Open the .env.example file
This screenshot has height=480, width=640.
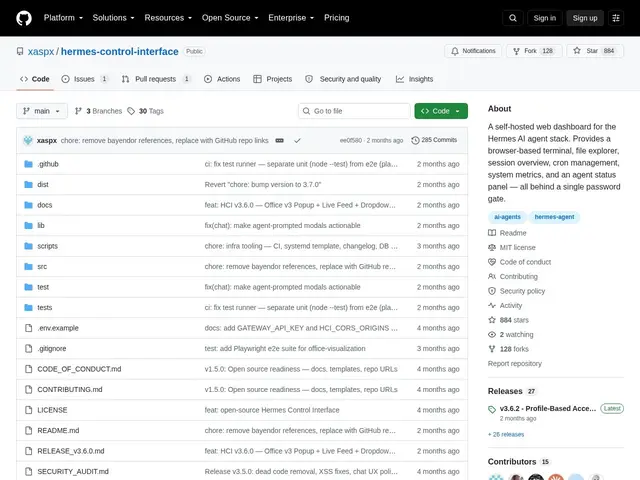pos(58,328)
